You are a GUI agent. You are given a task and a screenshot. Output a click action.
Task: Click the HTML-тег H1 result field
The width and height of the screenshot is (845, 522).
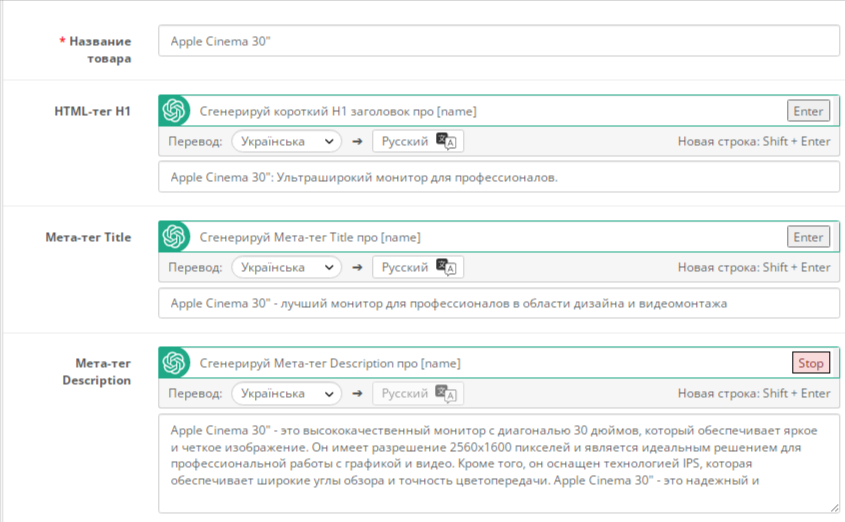pos(498,177)
